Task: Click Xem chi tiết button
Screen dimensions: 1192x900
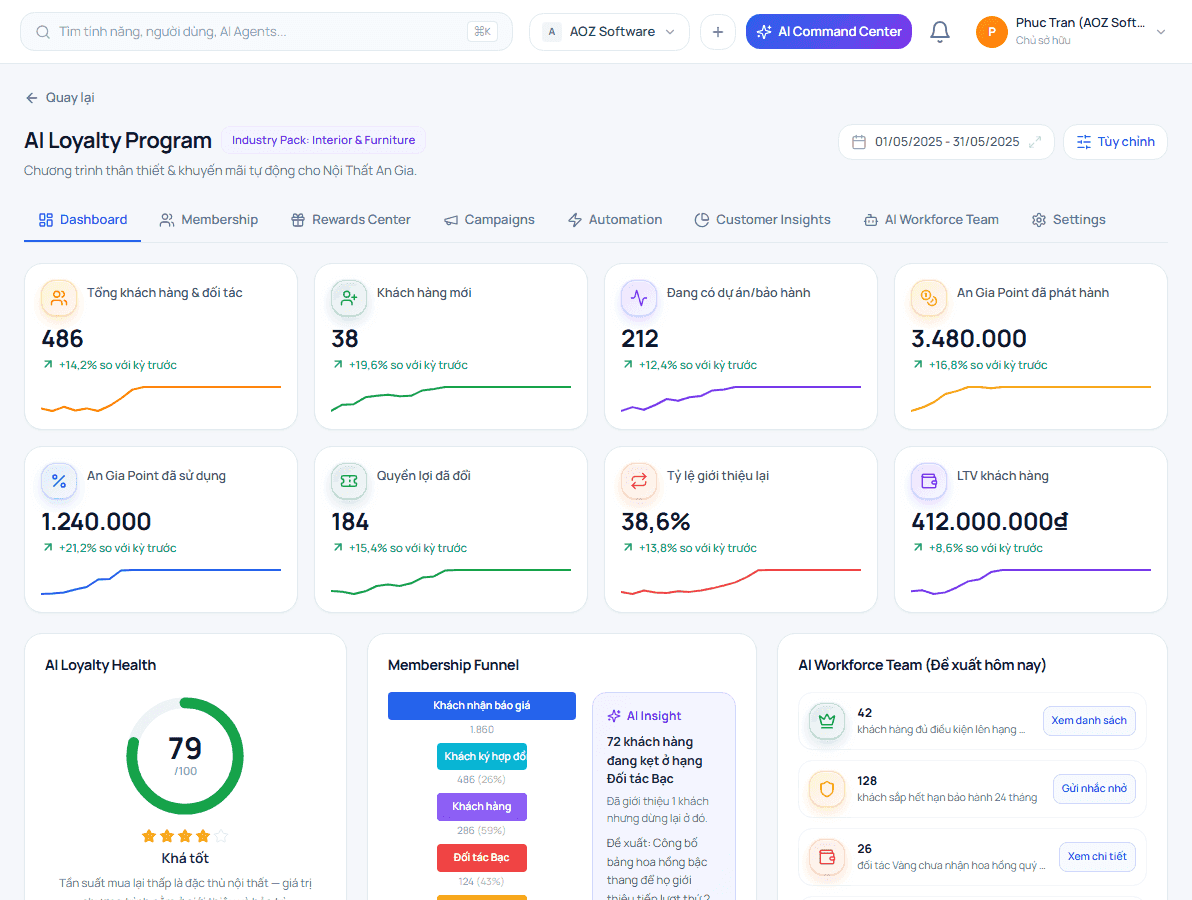Action: click(x=1097, y=857)
